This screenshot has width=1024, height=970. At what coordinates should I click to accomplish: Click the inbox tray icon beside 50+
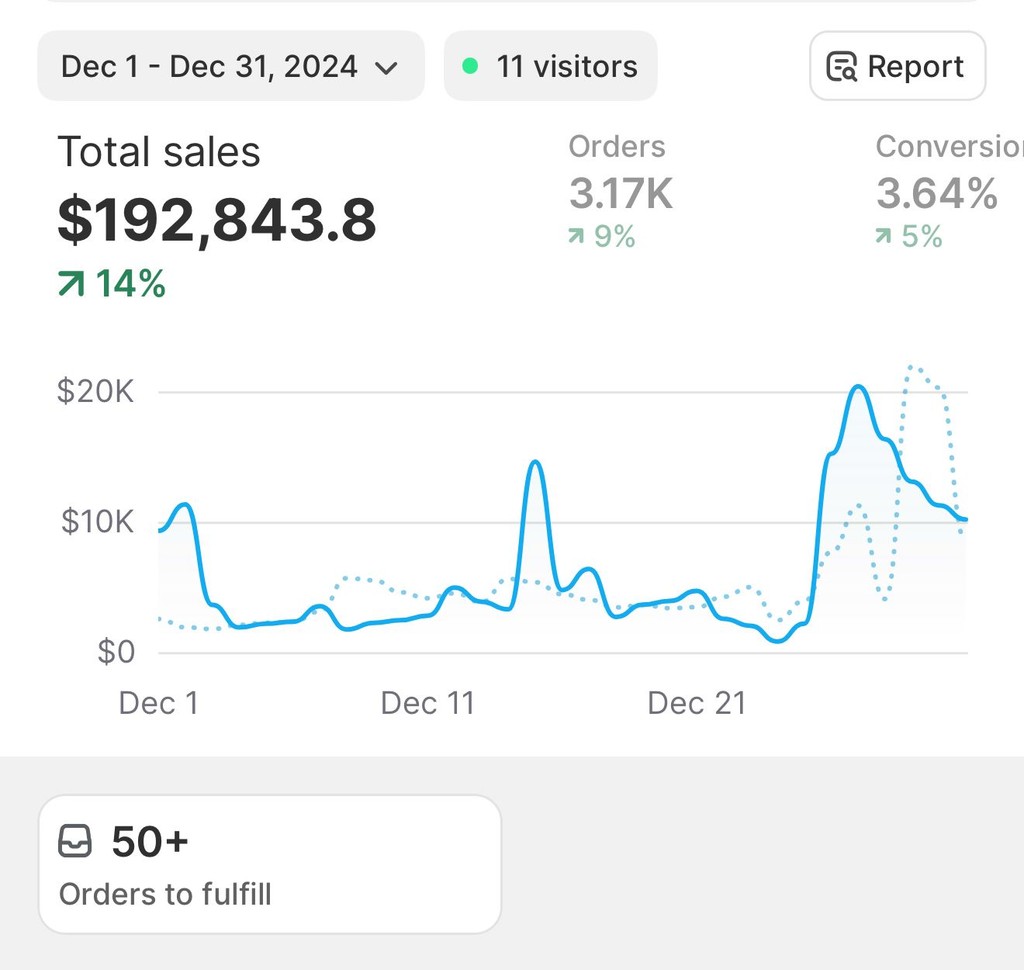click(75, 841)
